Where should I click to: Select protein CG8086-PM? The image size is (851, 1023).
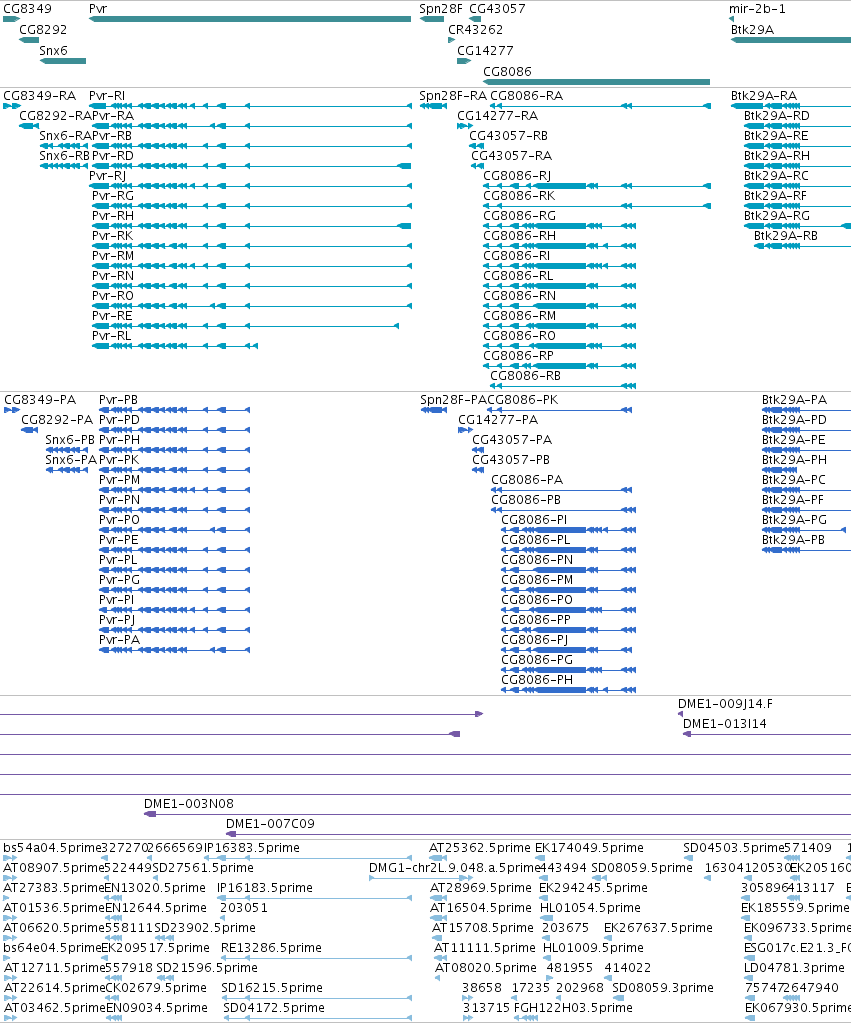click(x=538, y=580)
